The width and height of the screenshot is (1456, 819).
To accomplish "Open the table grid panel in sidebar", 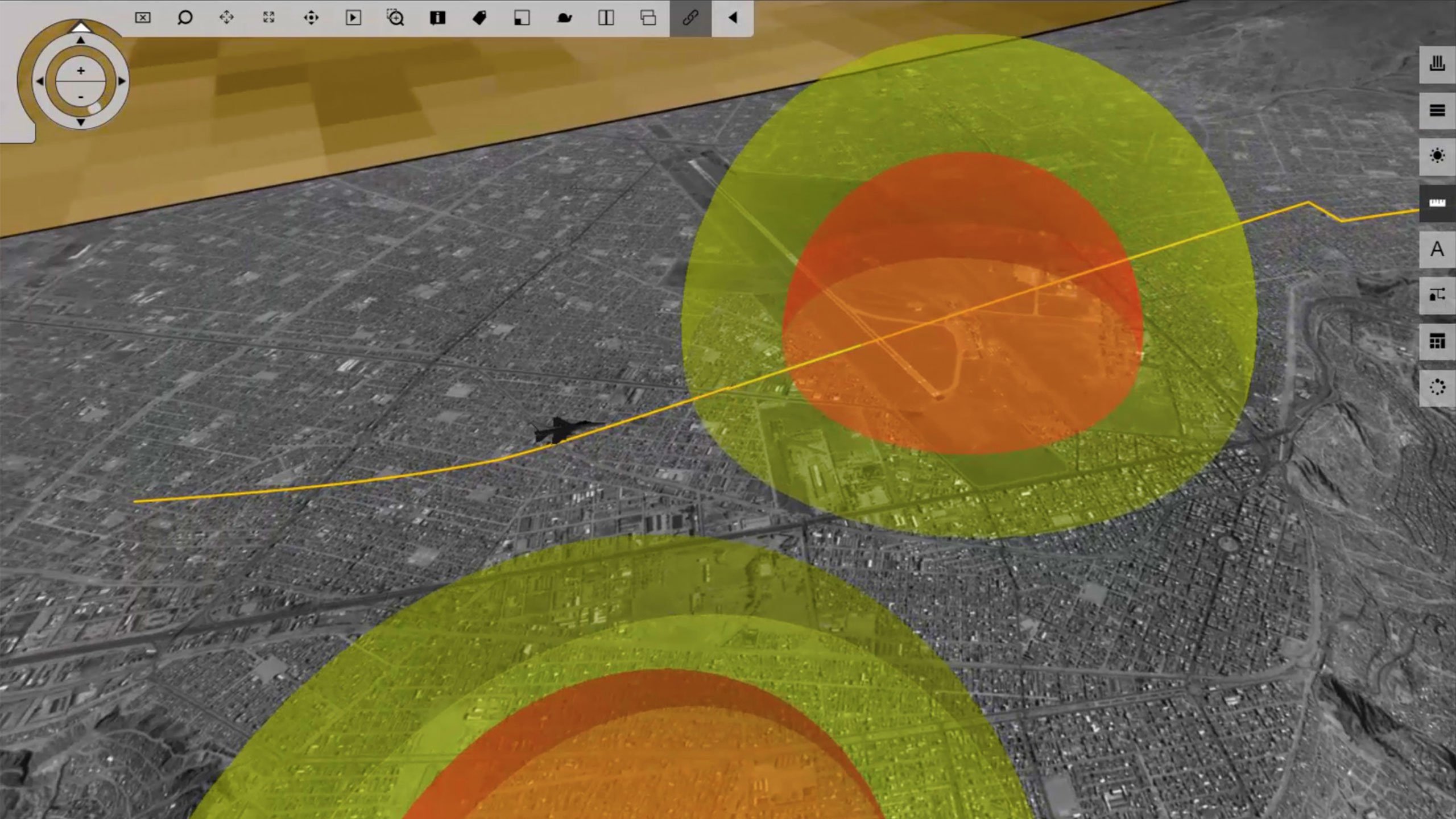I will tap(1437, 342).
